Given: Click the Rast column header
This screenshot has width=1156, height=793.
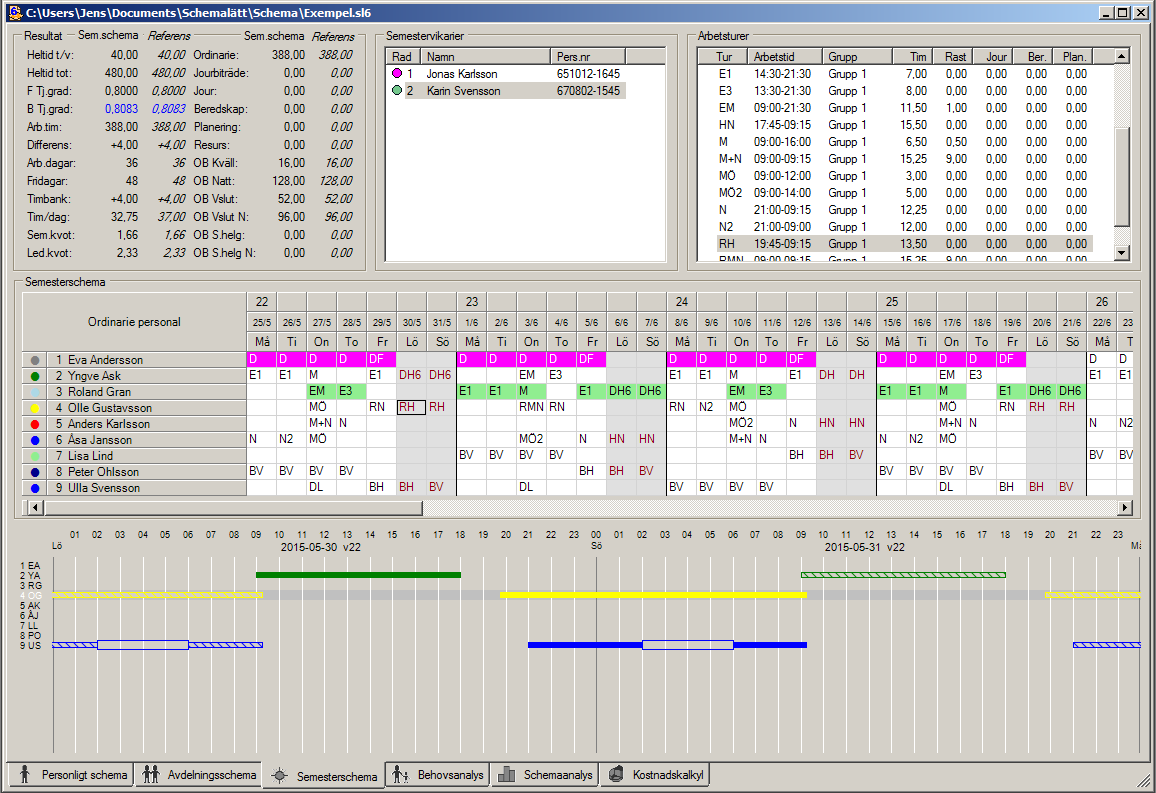Looking at the screenshot, I should click(952, 57).
